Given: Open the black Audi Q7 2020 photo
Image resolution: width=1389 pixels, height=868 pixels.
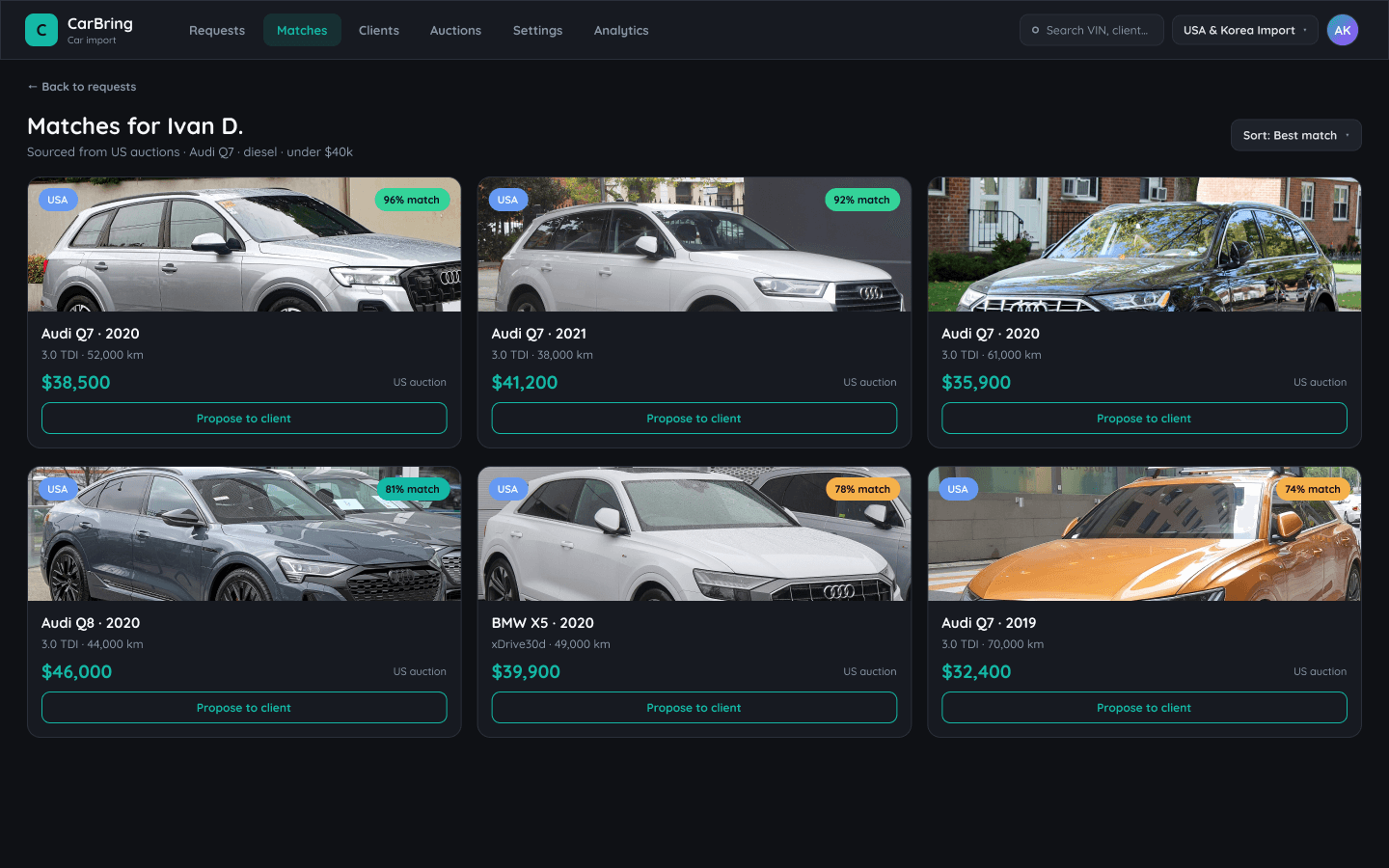Looking at the screenshot, I should coord(1144,245).
